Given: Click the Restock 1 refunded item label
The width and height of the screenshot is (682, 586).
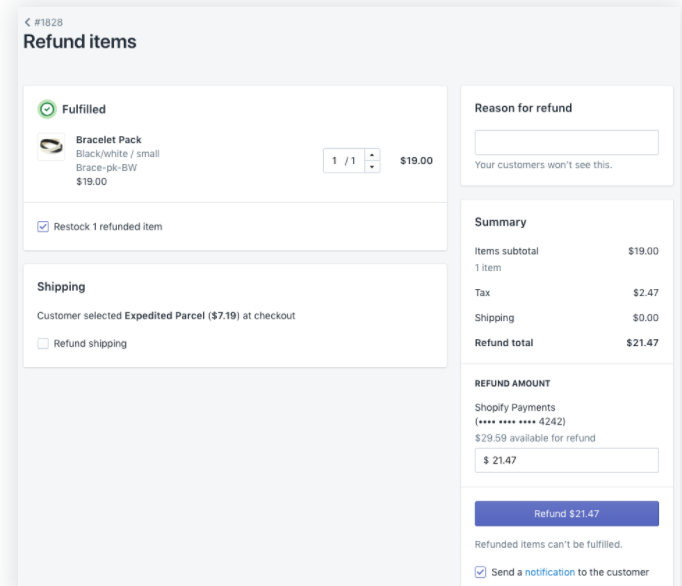Looking at the screenshot, I should [x=108, y=227].
